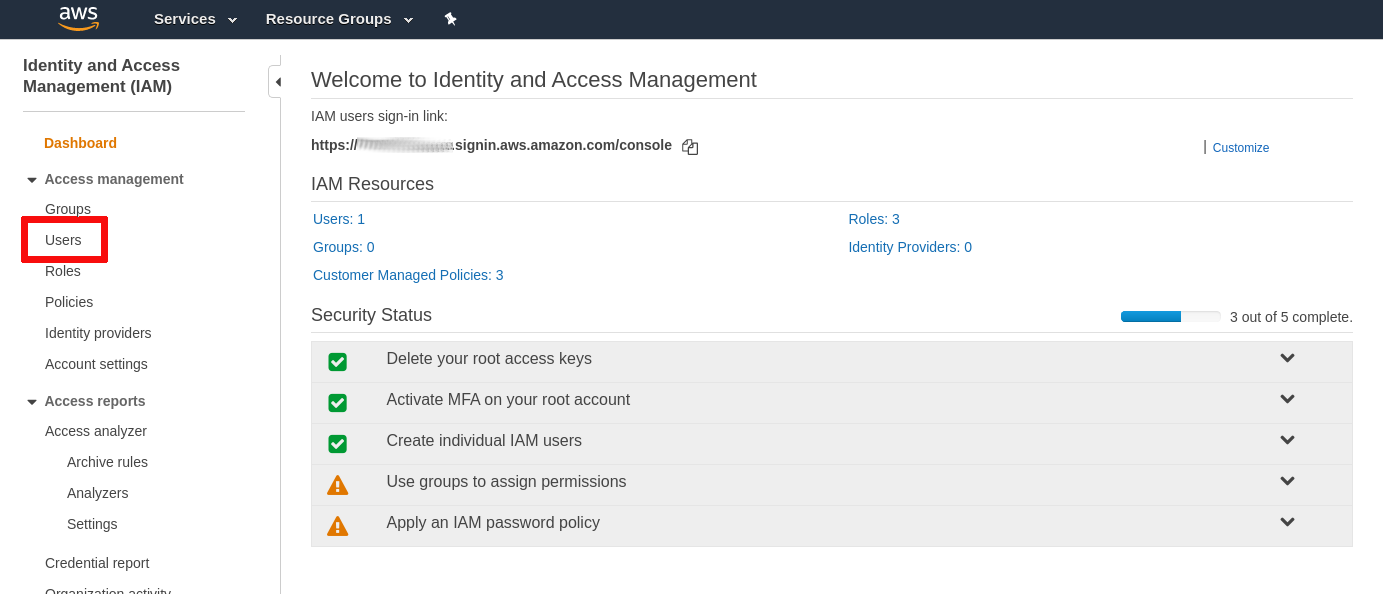Expand the Apply an IAM password policy chevron
This screenshot has height=594, width=1383.
pyautogui.click(x=1287, y=522)
